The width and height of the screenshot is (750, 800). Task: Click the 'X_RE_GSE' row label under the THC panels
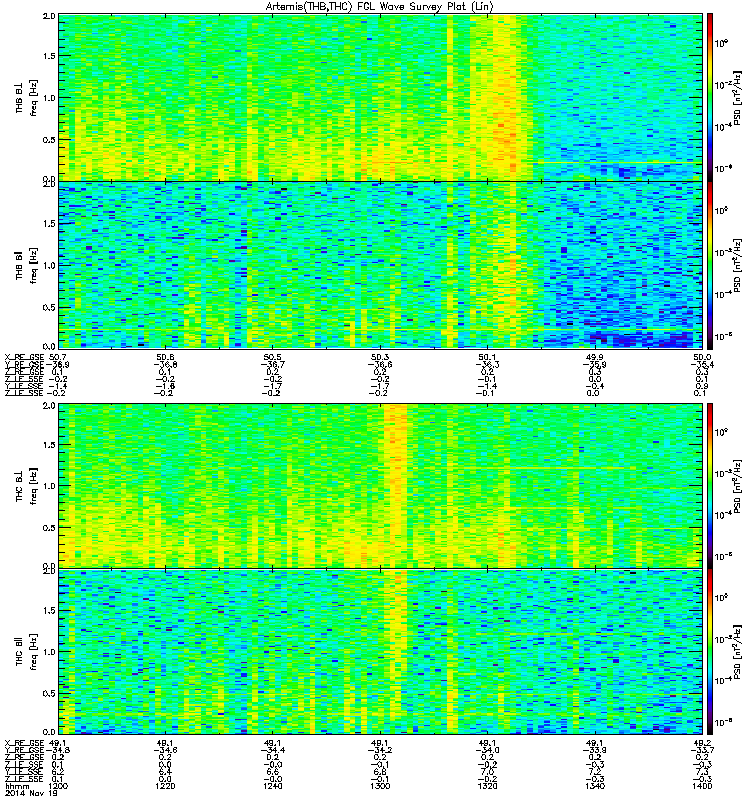pos(24,743)
